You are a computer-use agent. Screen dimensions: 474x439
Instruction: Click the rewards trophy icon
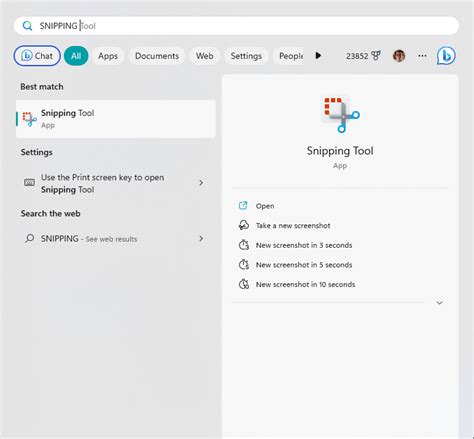[x=376, y=56]
